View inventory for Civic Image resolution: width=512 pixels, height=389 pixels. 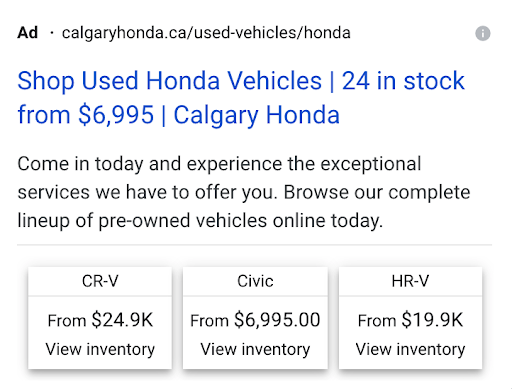pyautogui.click(x=255, y=349)
